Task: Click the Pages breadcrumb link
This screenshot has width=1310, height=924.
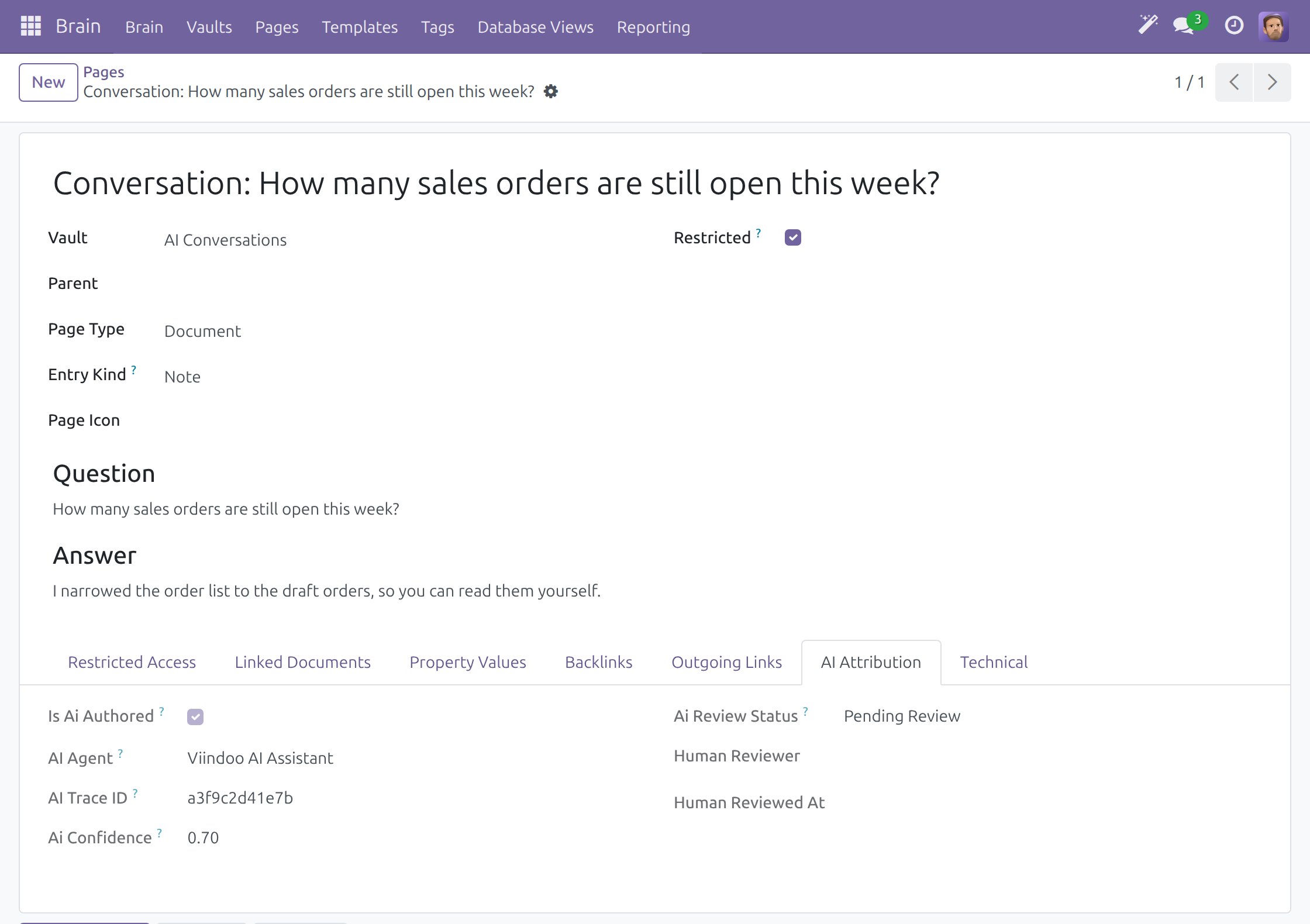Action: pos(104,72)
